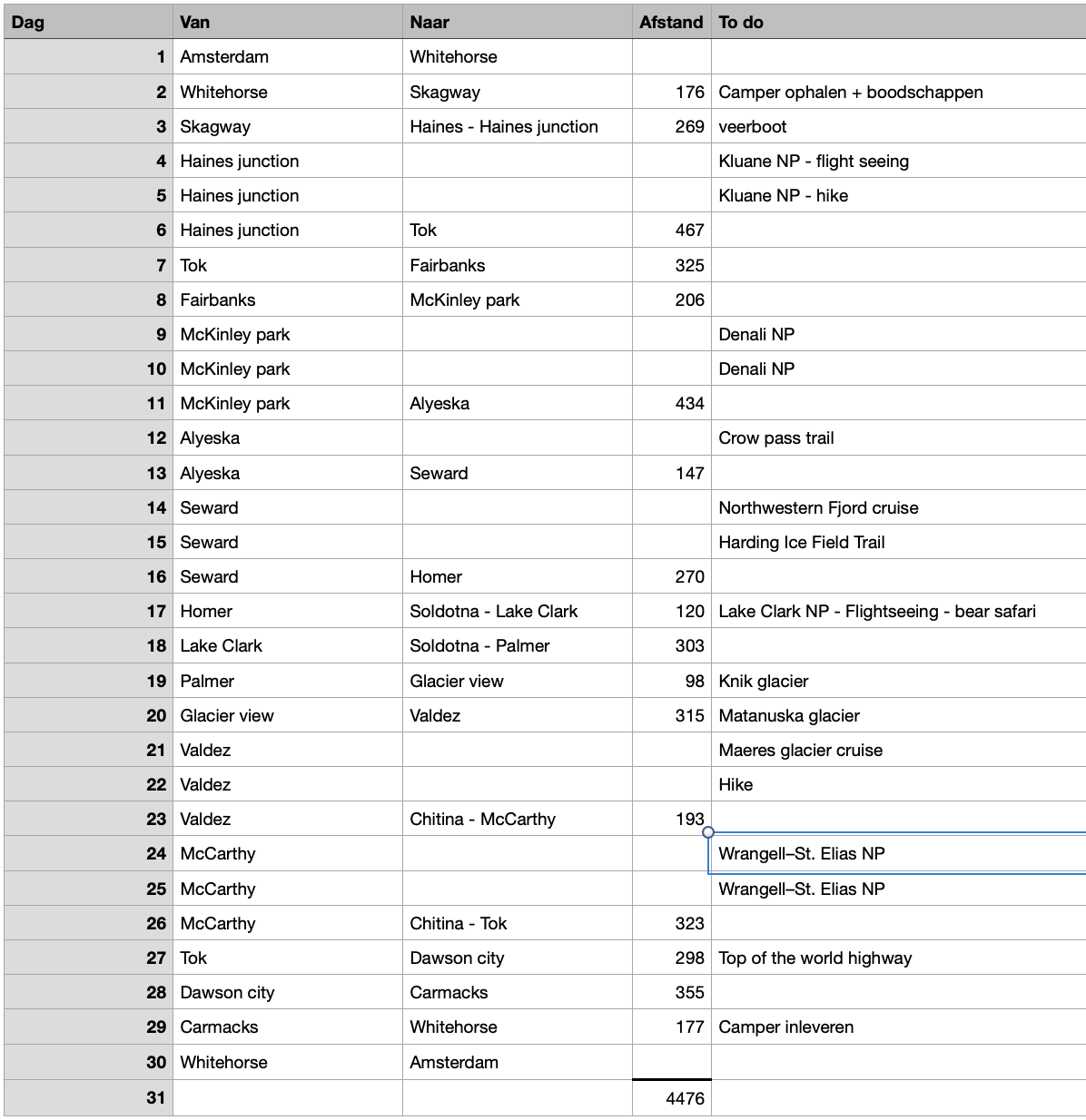Click the 'Dag' column header
Screen dimensions: 1086x1120
[x=87, y=22]
